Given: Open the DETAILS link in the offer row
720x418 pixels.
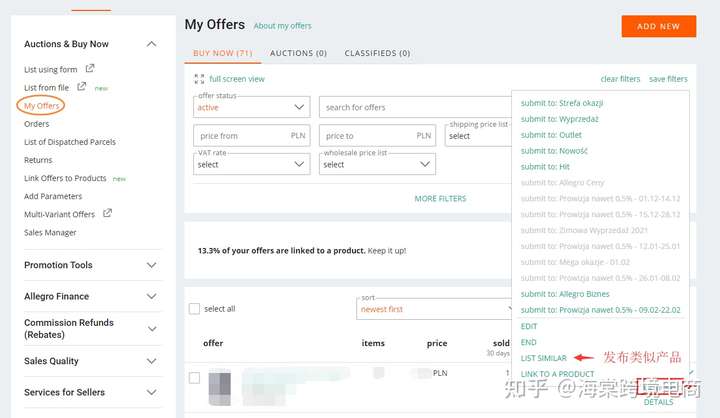Looking at the screenshot, I should [658, 402].
